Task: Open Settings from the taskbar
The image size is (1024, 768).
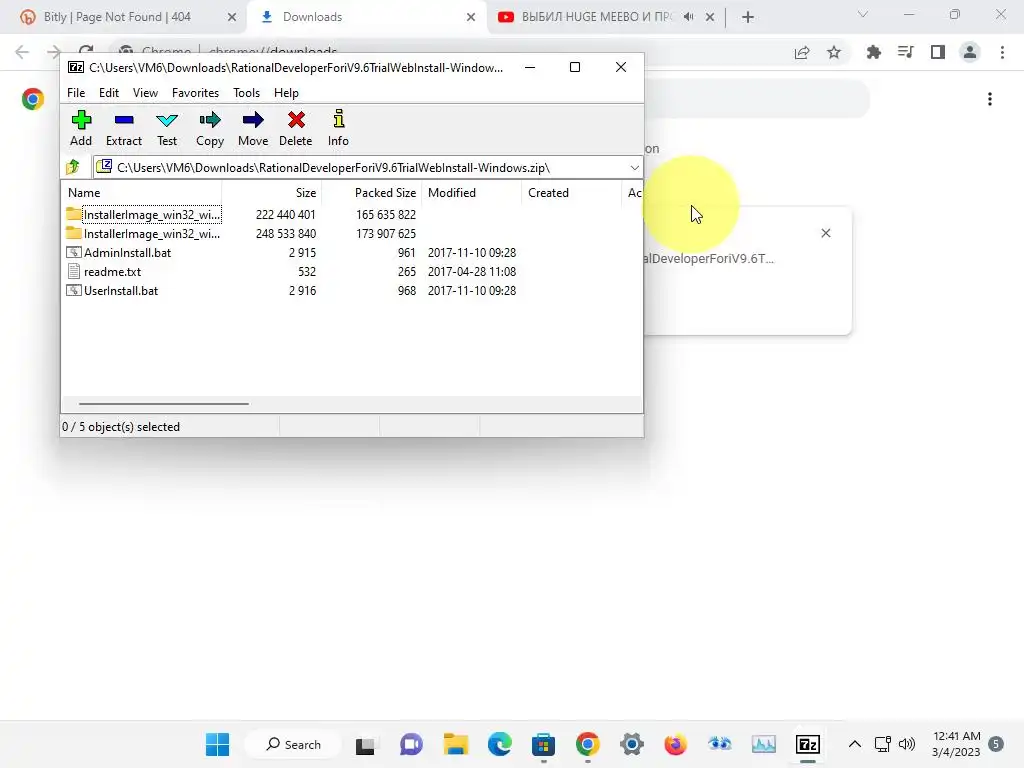Action: point(632,744)
